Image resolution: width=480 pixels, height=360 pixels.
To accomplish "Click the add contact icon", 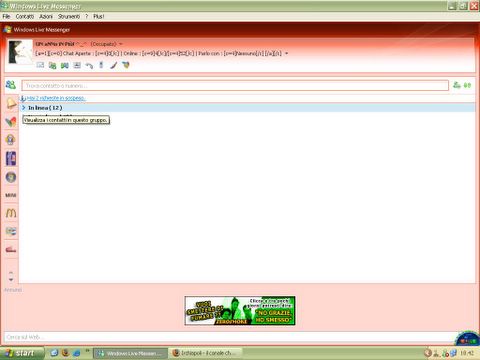I will coord(457,85).
